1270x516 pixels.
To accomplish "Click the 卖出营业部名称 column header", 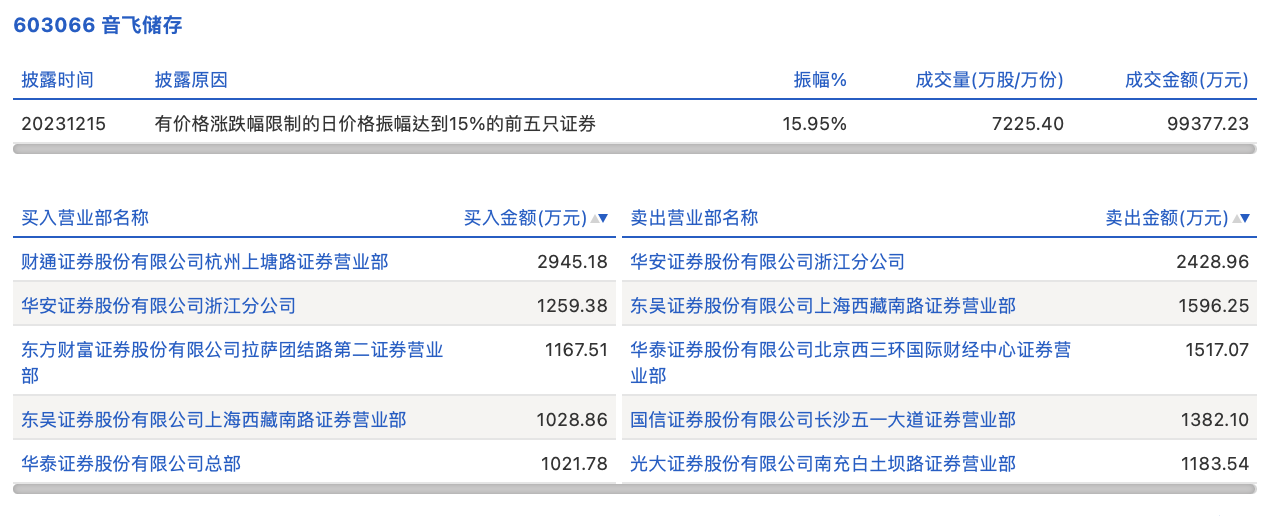I will [x=694, y=218].
